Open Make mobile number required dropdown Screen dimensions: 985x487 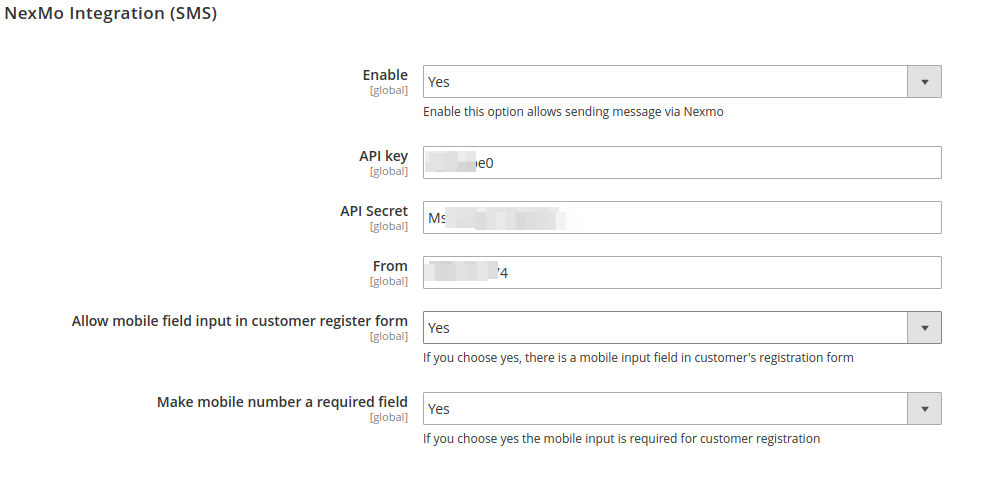(682, 408)
